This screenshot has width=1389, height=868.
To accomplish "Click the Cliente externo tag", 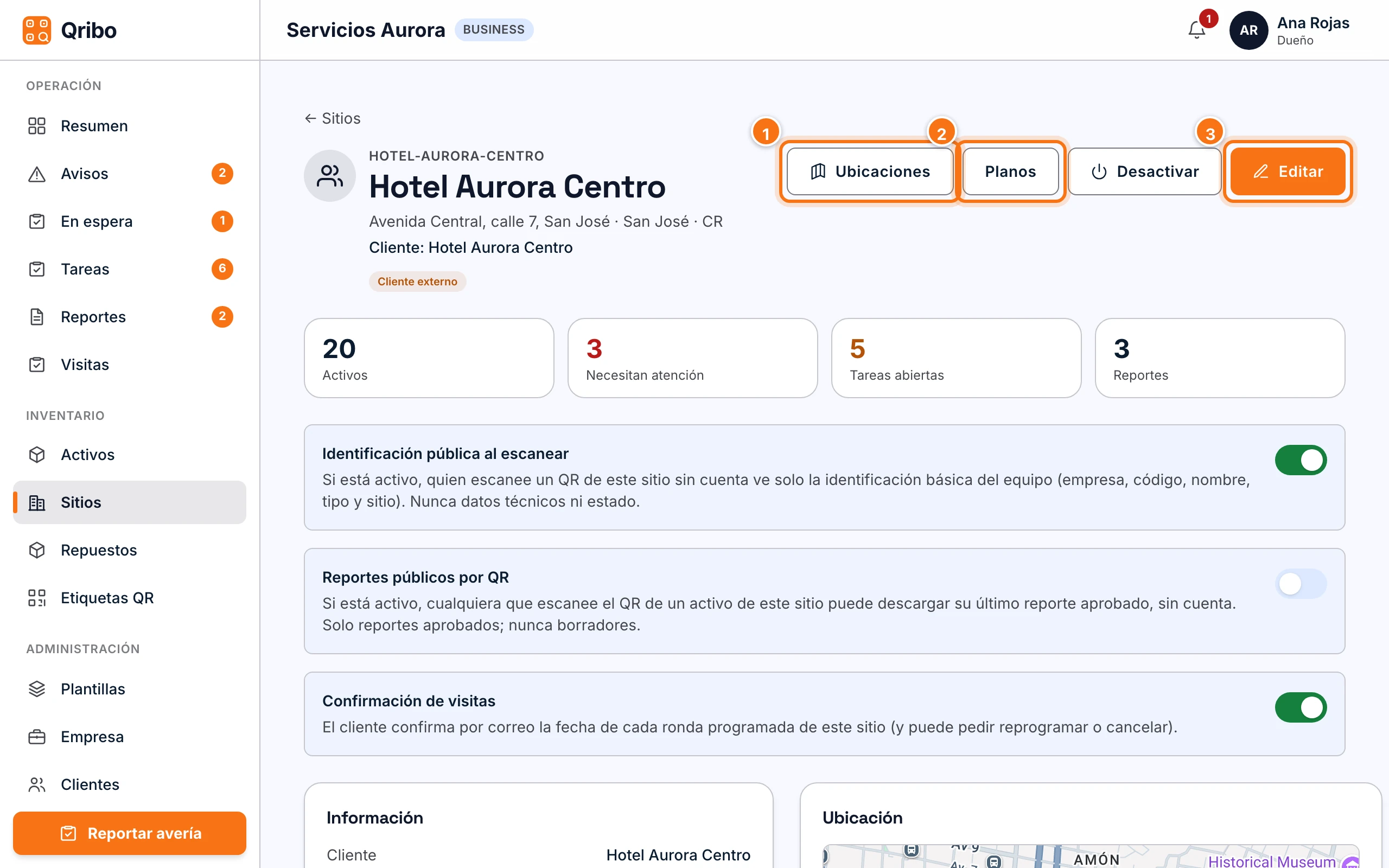I will [x=417, y=282].
